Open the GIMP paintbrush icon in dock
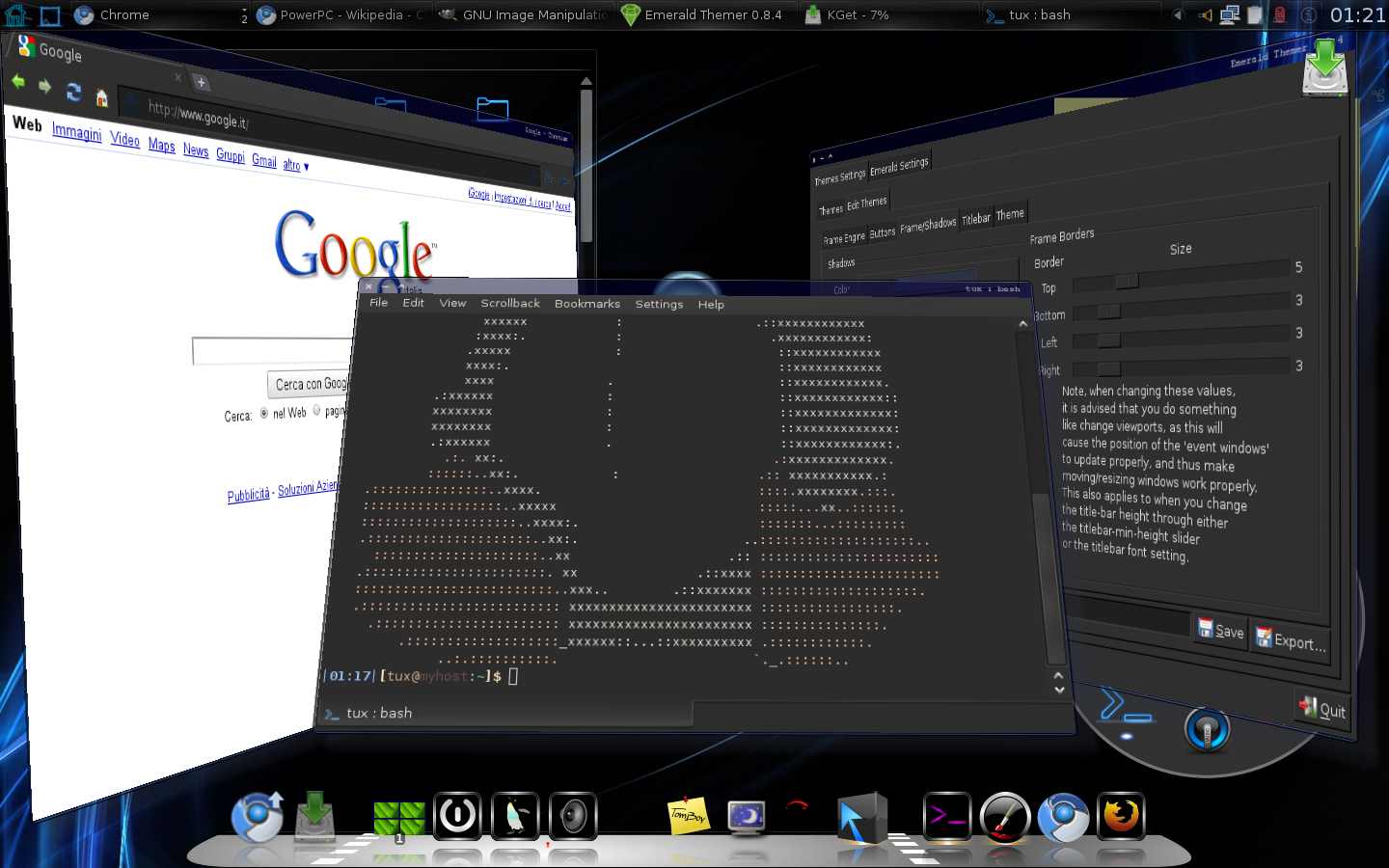The image size is (1389, 868). coord(1005,817)
